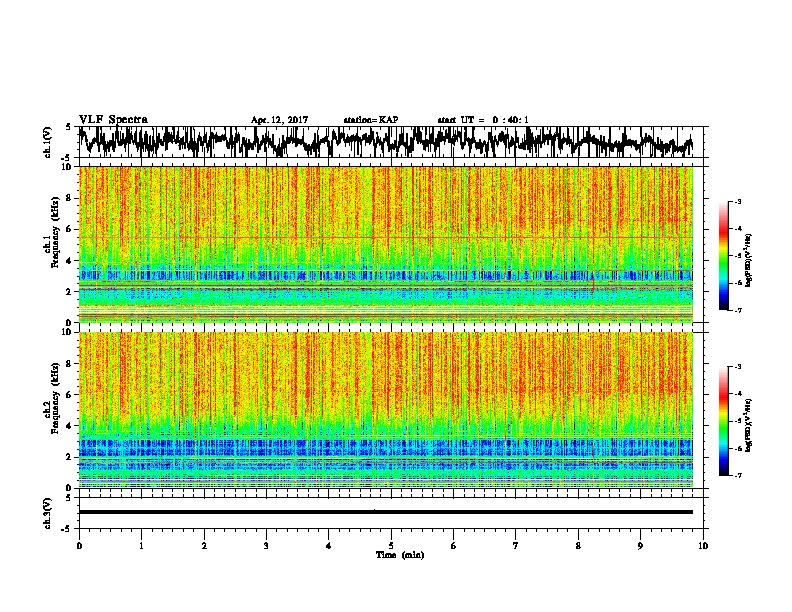Click the ch.2 colorbar units label
Image resolution: width=792 pixels, height=612 pixels.
pyautogui.click(x=749, y=425)
